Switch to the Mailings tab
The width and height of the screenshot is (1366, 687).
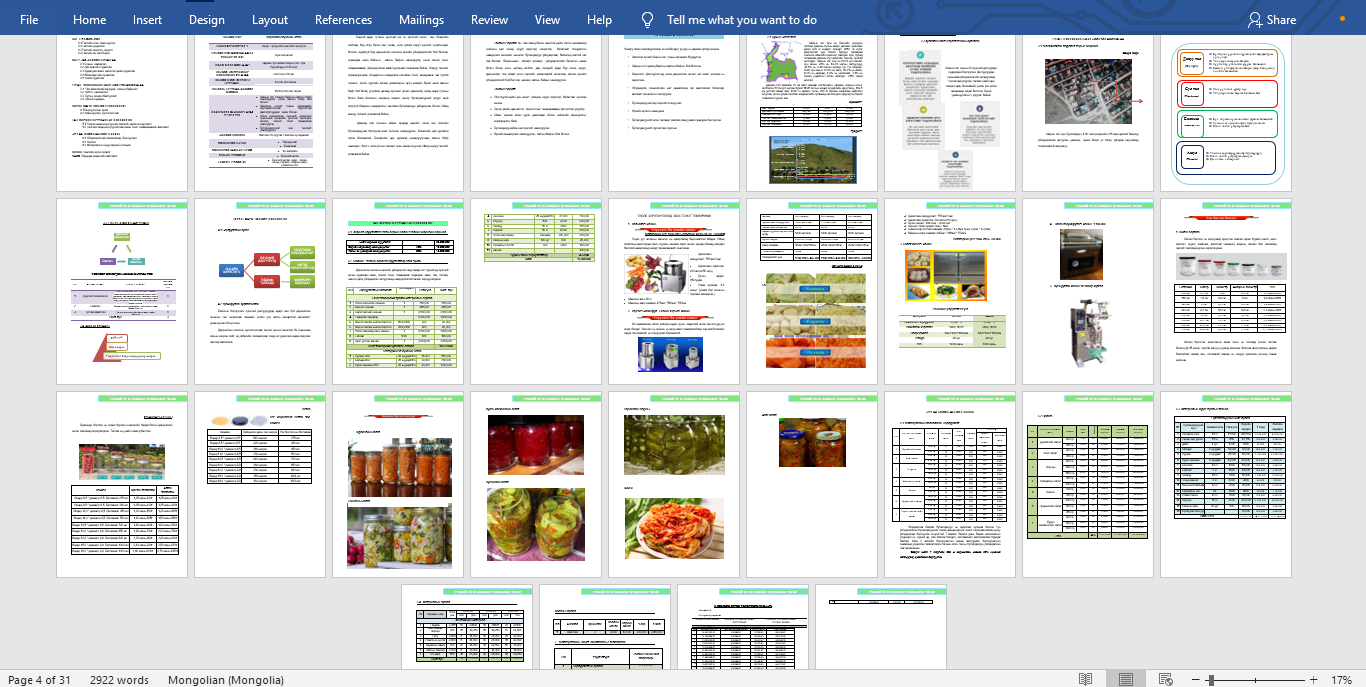tap(419, 20)
